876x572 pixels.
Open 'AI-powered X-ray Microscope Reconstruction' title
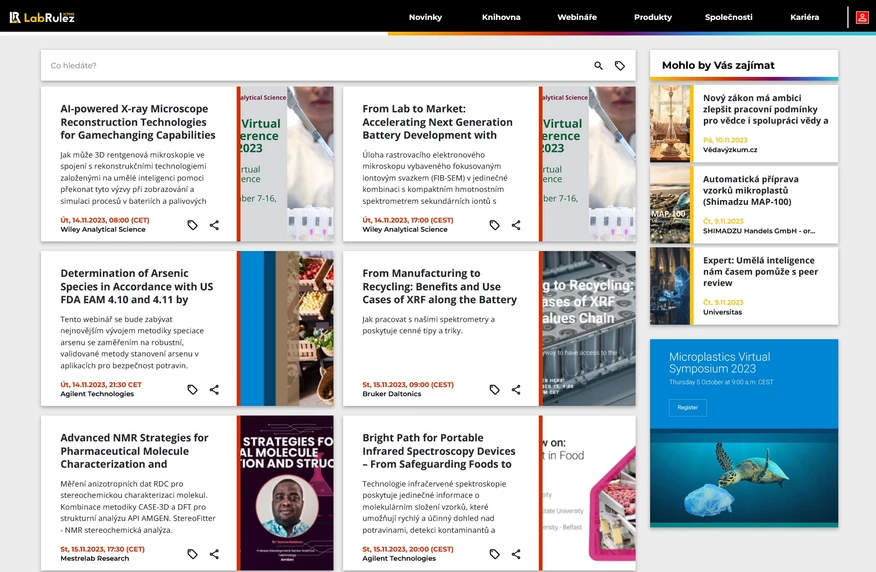pyautogui.click(x=138, y=122)
